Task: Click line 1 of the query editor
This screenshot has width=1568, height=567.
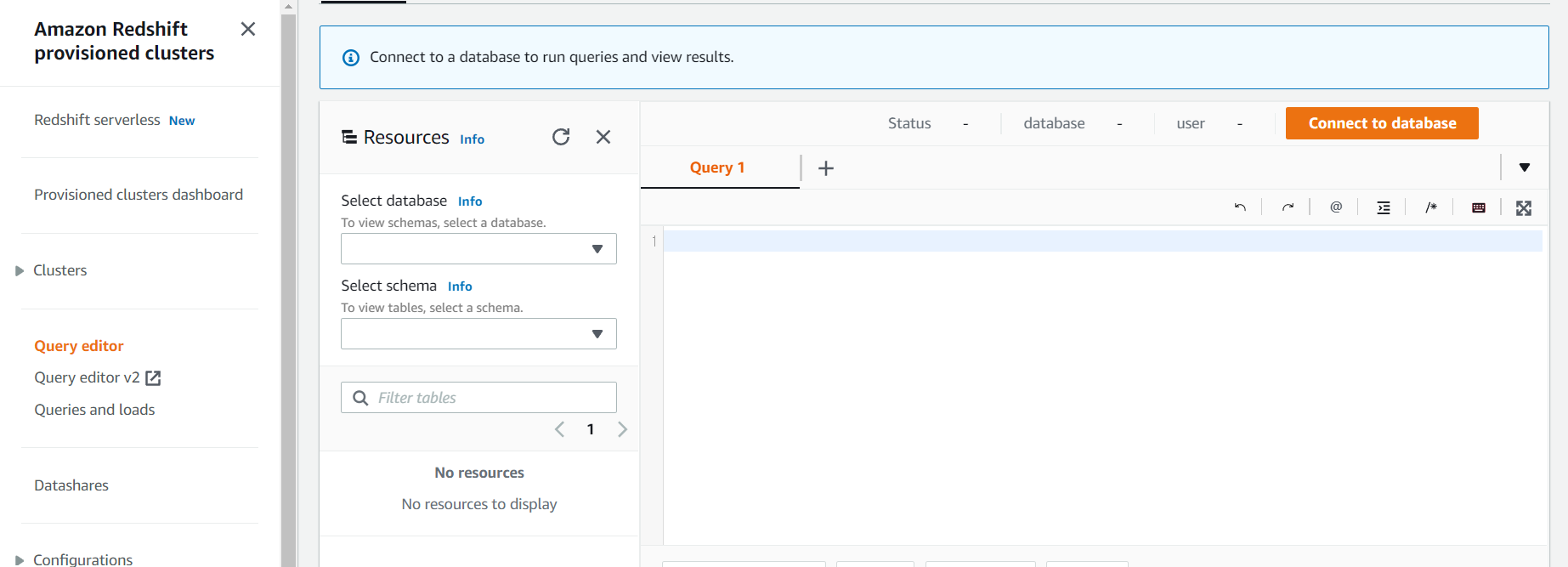Action: [1102, 241]
